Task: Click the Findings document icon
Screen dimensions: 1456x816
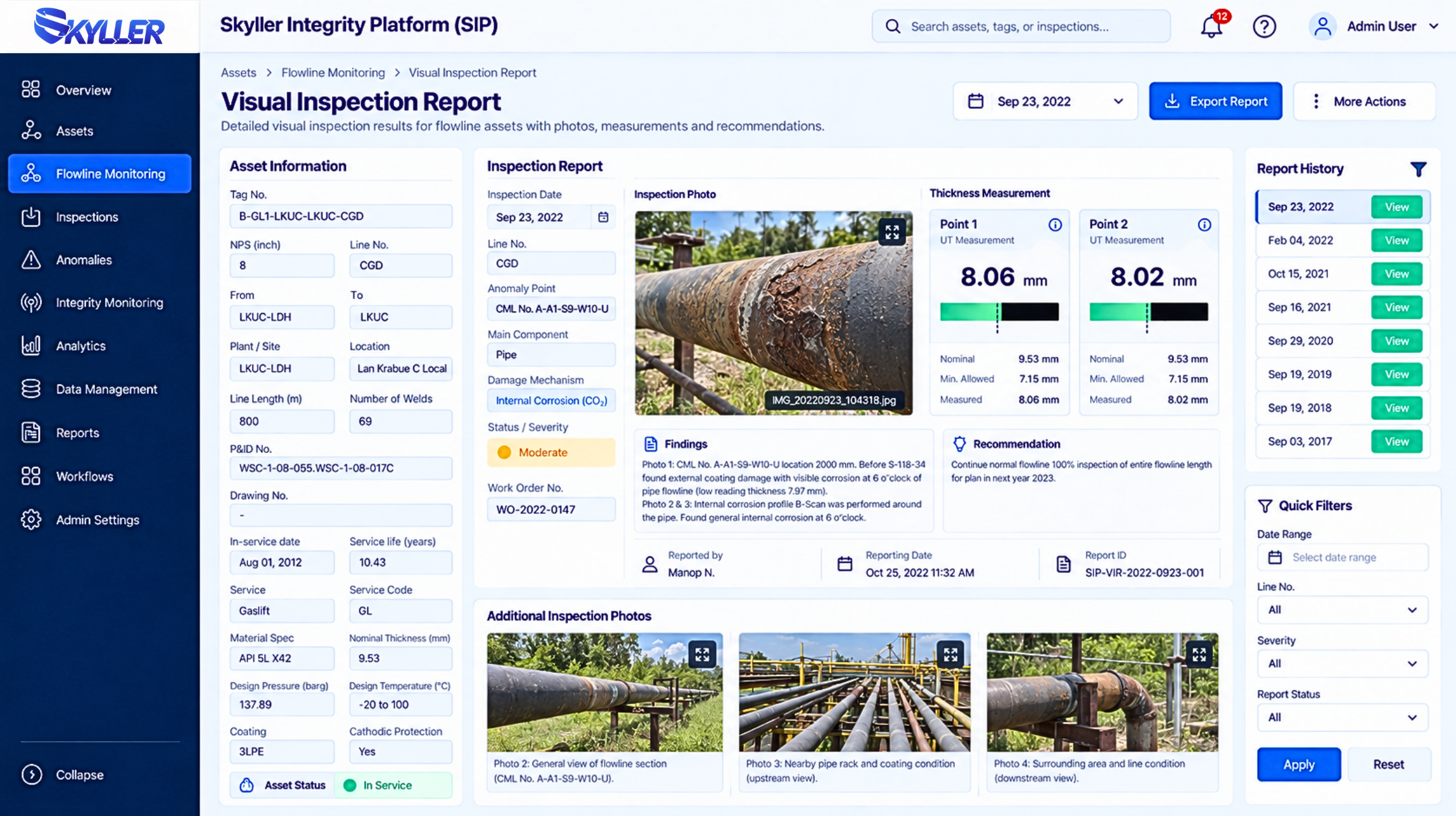Action: 650,443
